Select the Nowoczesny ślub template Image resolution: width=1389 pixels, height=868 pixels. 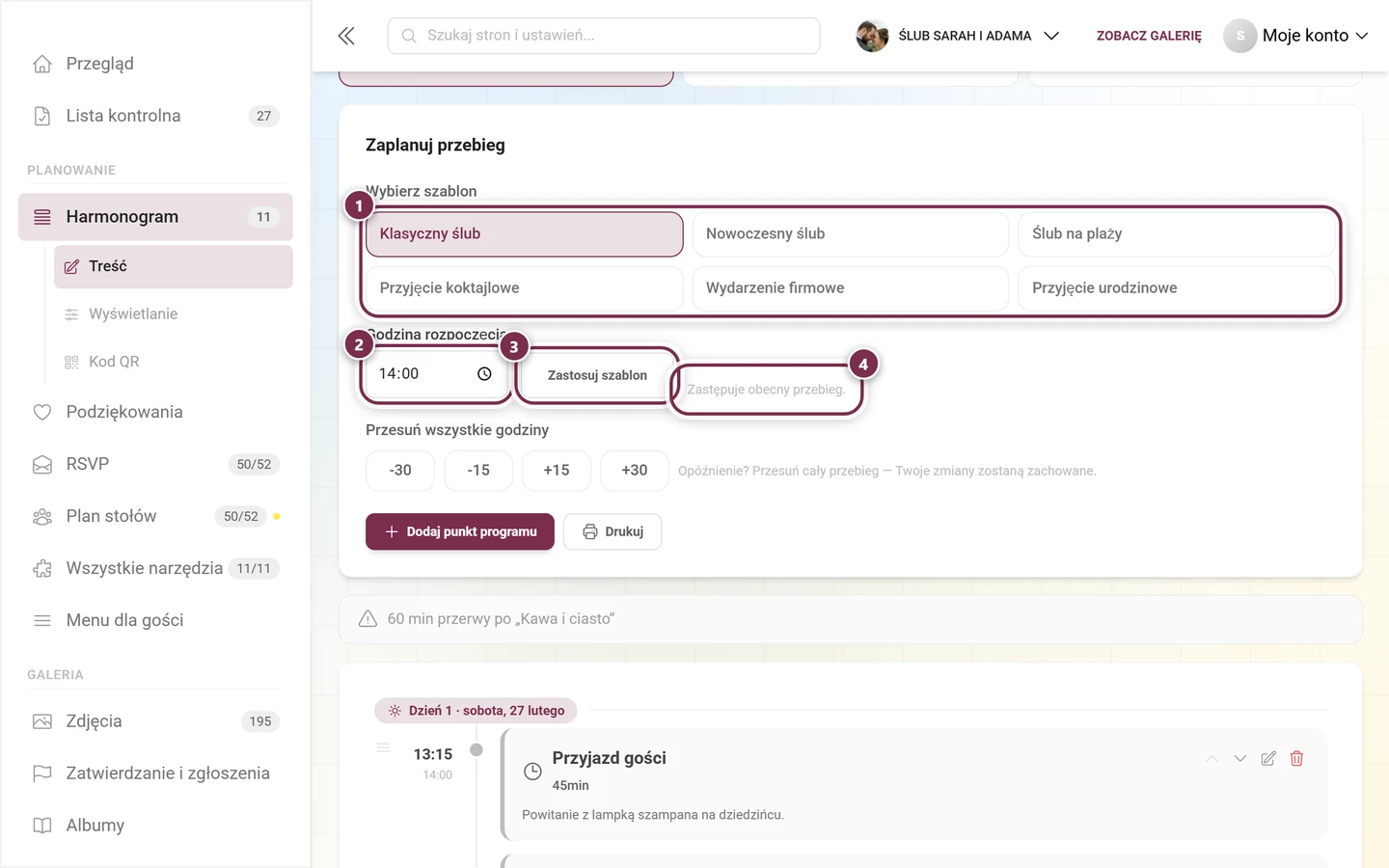pyautogui.click(x=851, y=234)
